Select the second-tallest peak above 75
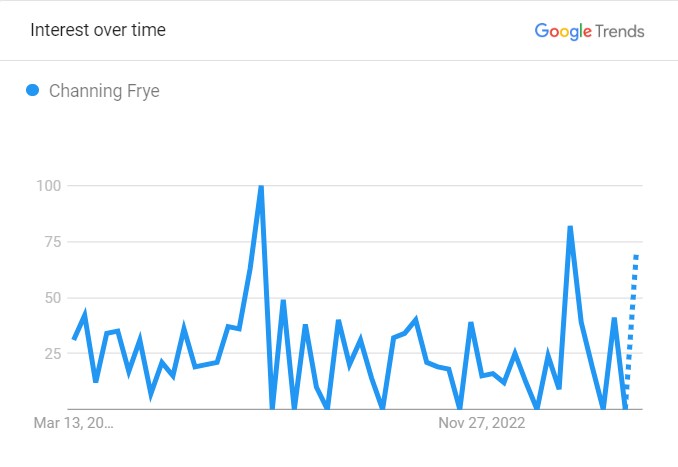The image size is (678, 467). pyautogui.click(x=570, y=227)
